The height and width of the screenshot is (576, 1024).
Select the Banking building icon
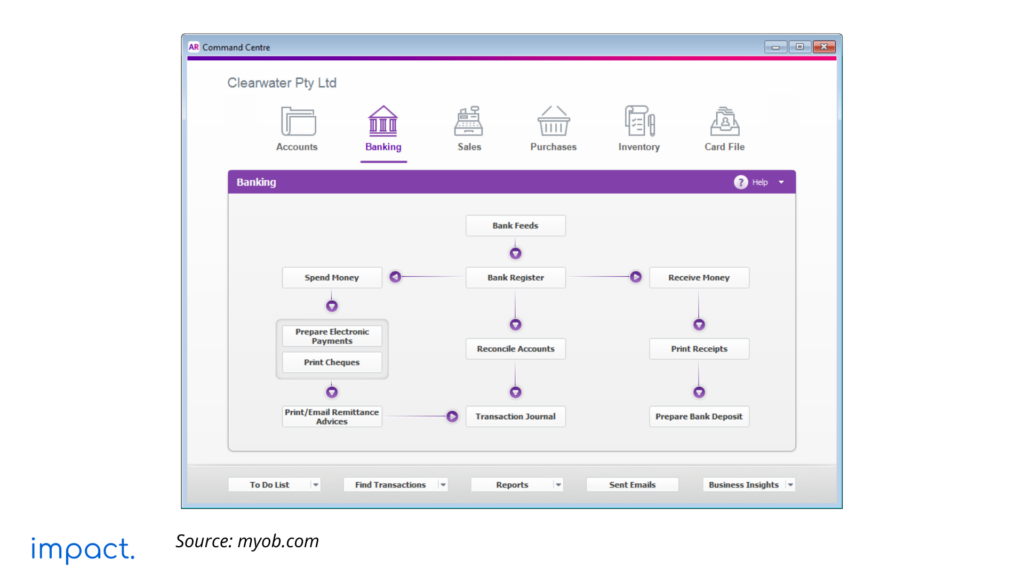tap(383, 121)
